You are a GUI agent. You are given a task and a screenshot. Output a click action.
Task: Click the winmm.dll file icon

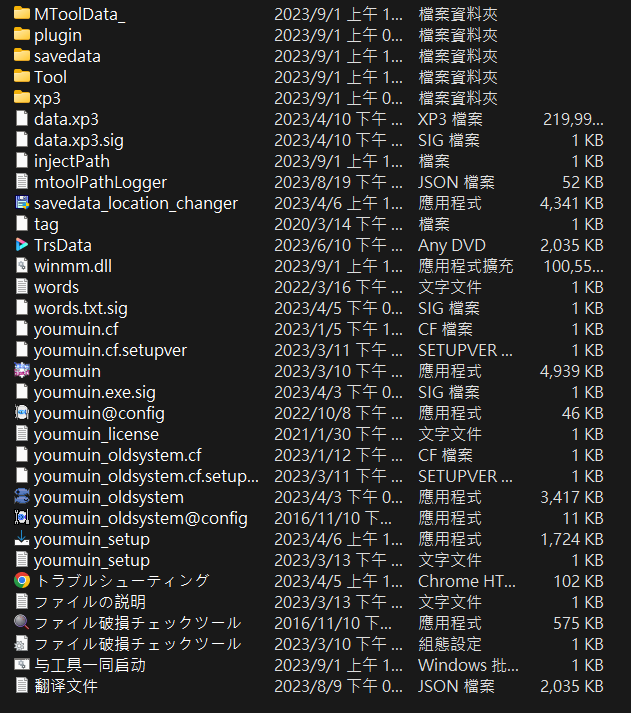tap(22, 266)
